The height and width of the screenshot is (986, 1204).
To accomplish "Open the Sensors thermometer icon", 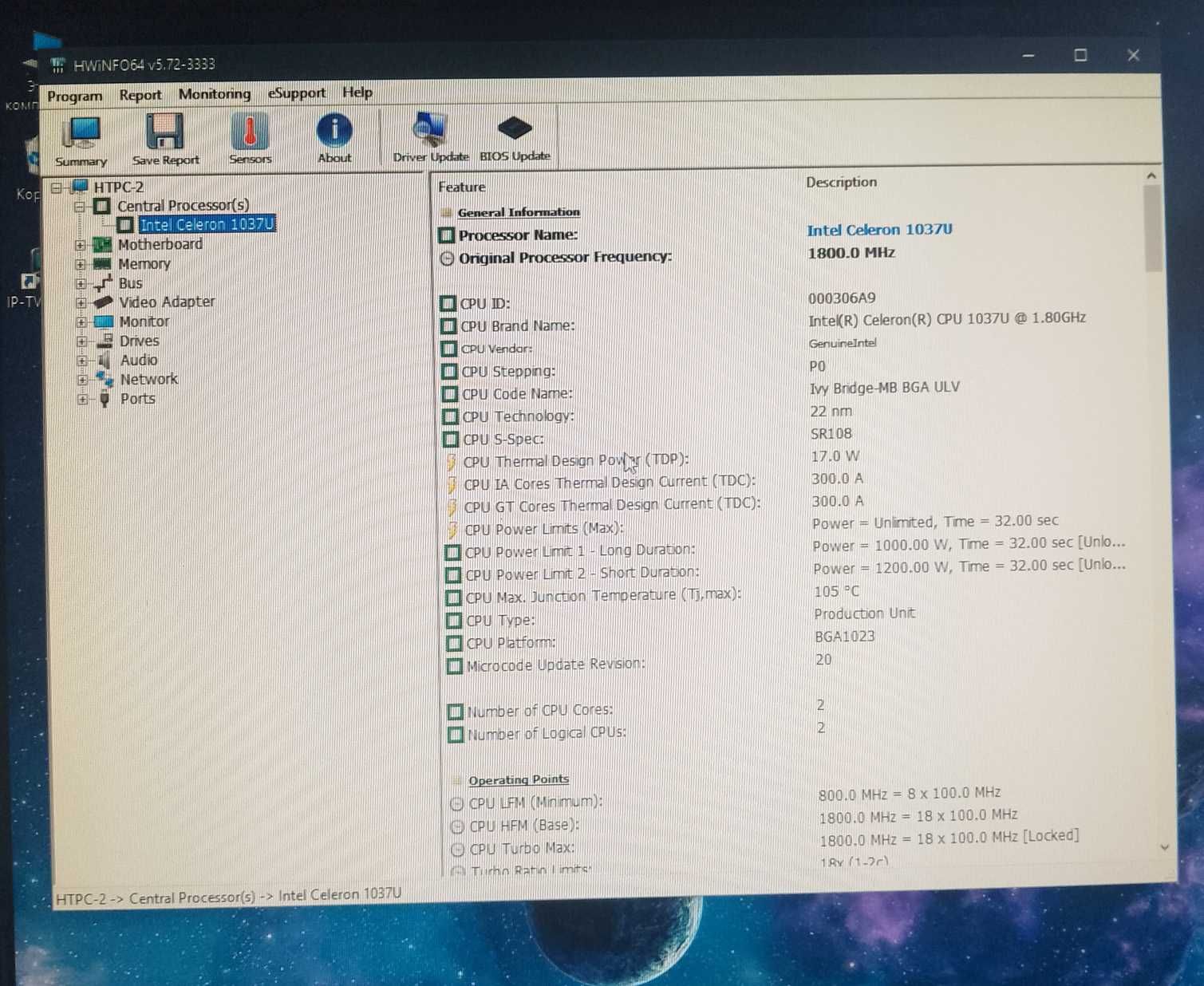I will point(250,131).
